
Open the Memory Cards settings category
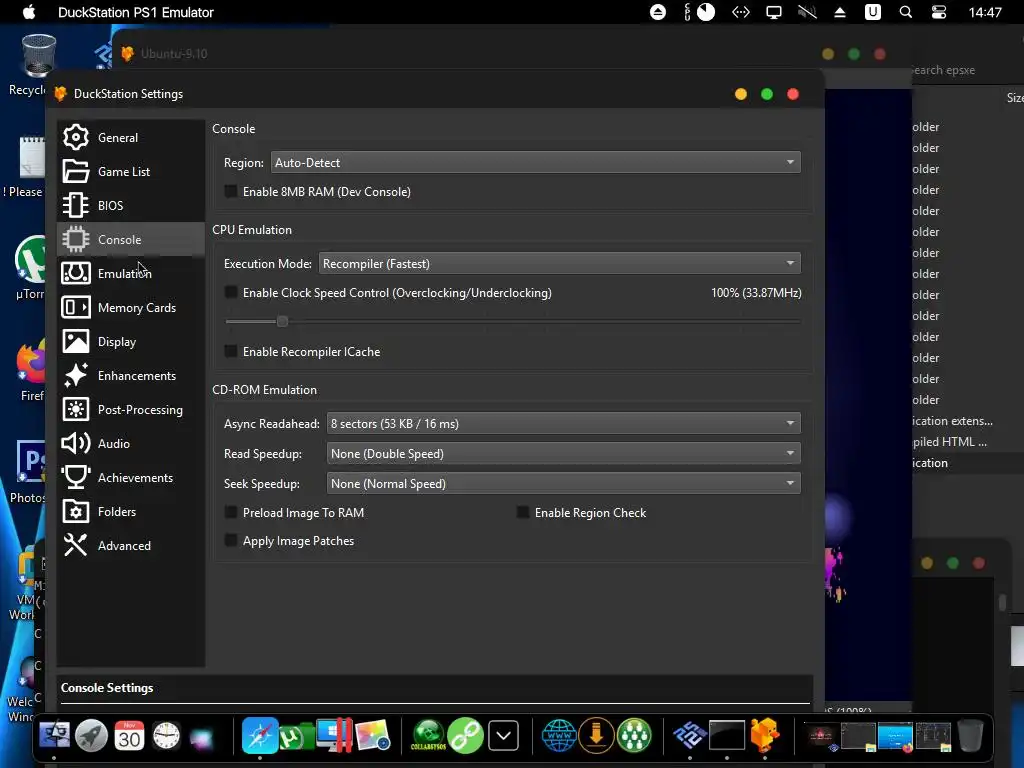tap(131, 308)
